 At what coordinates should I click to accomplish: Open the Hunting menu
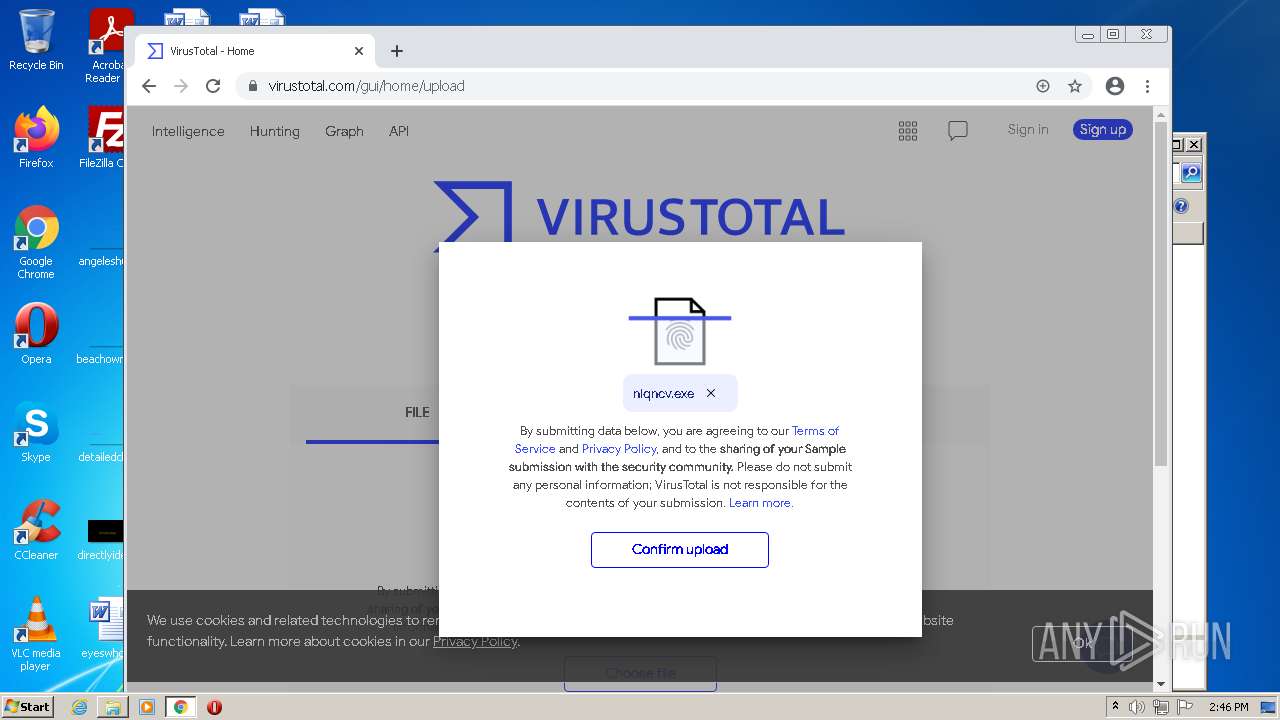pyautogui.click(x=275, y=131)
